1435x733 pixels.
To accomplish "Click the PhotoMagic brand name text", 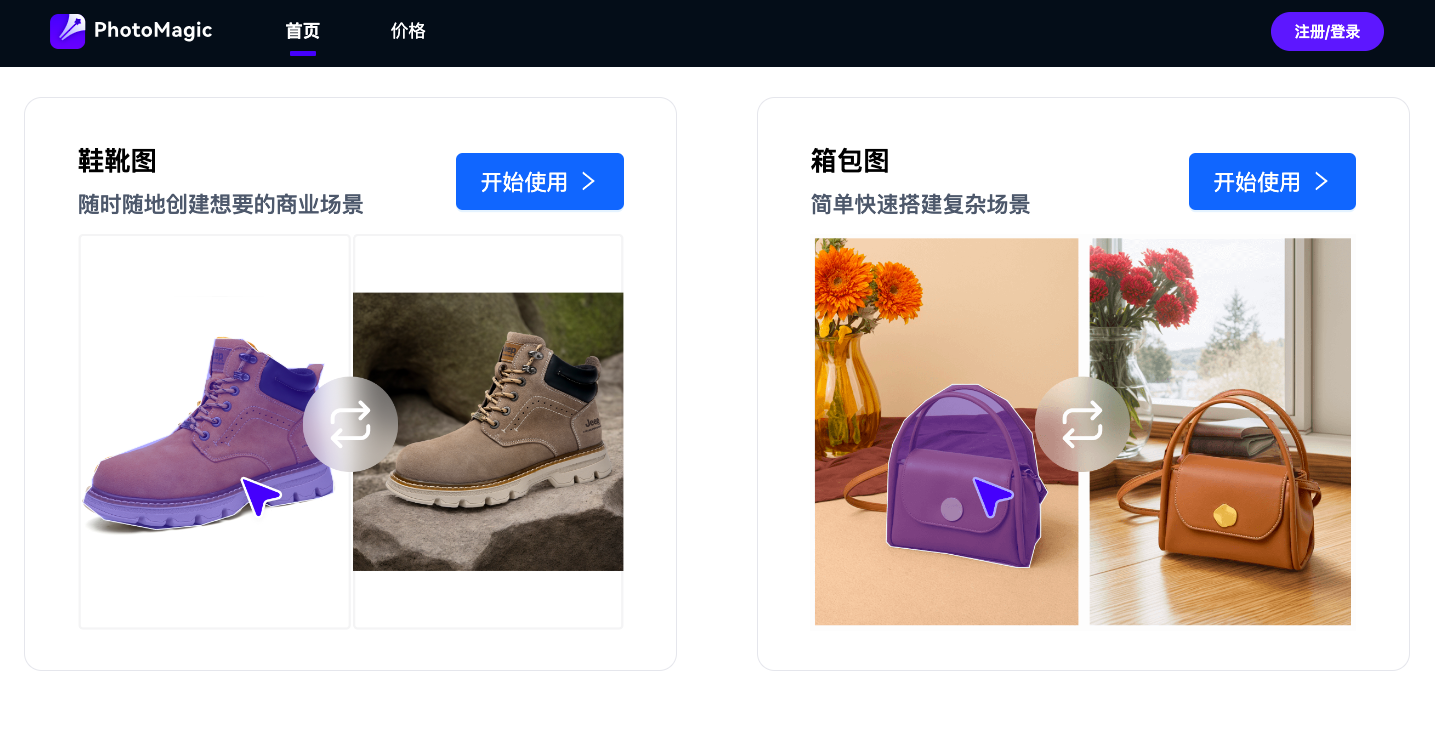I will tap(153, 30).
